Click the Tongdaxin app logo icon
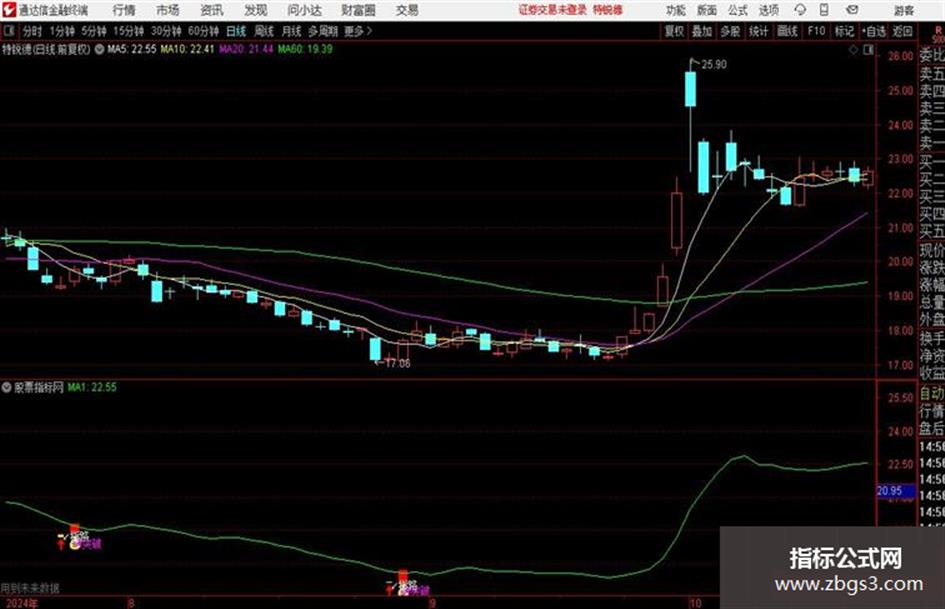Viewport: 945px width, 609px height. (8, 10)
